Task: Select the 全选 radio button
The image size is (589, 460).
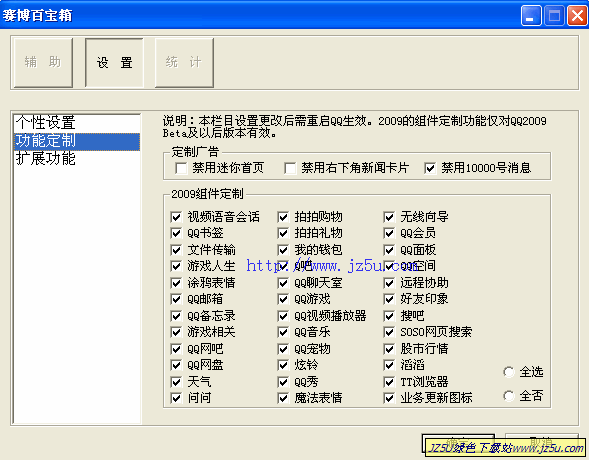Action: pos(509,372)
